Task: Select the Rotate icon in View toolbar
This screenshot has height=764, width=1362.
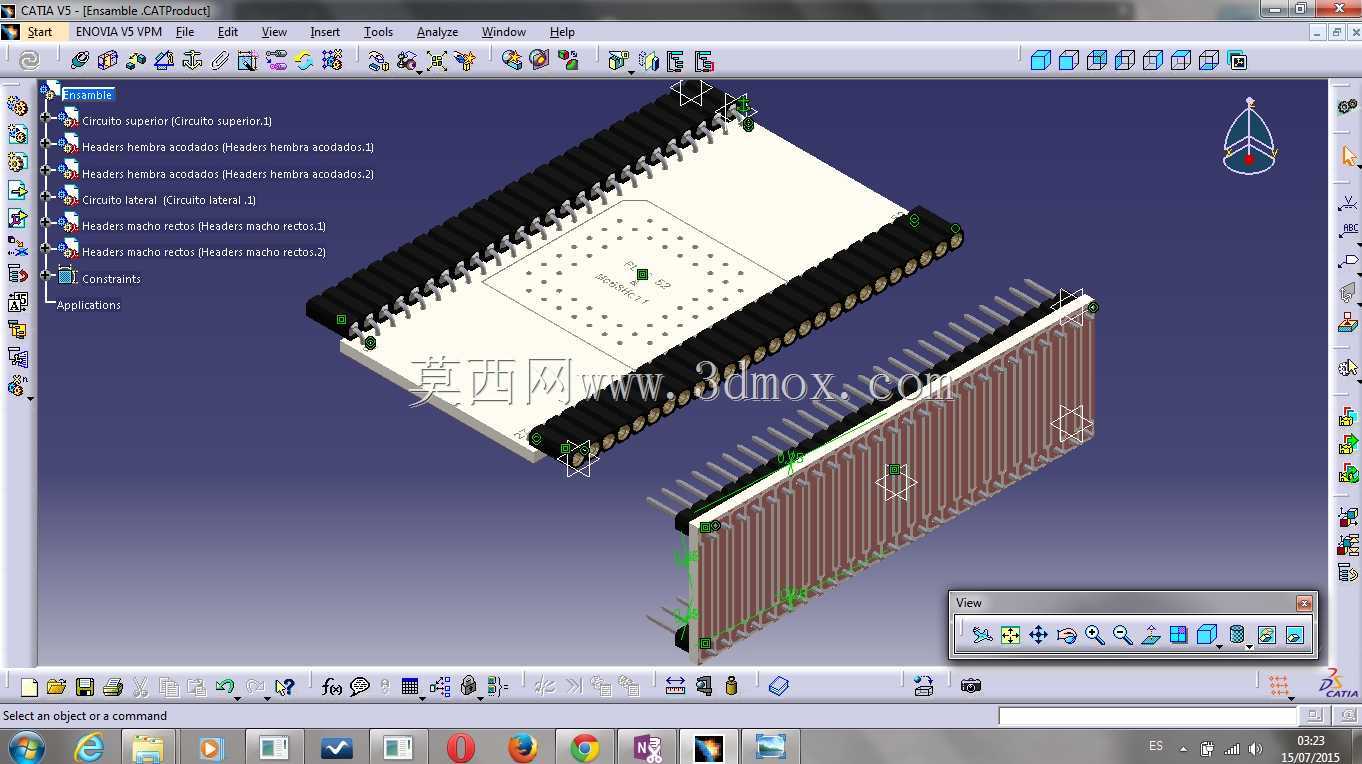Action: click(x=1066, y=634)
